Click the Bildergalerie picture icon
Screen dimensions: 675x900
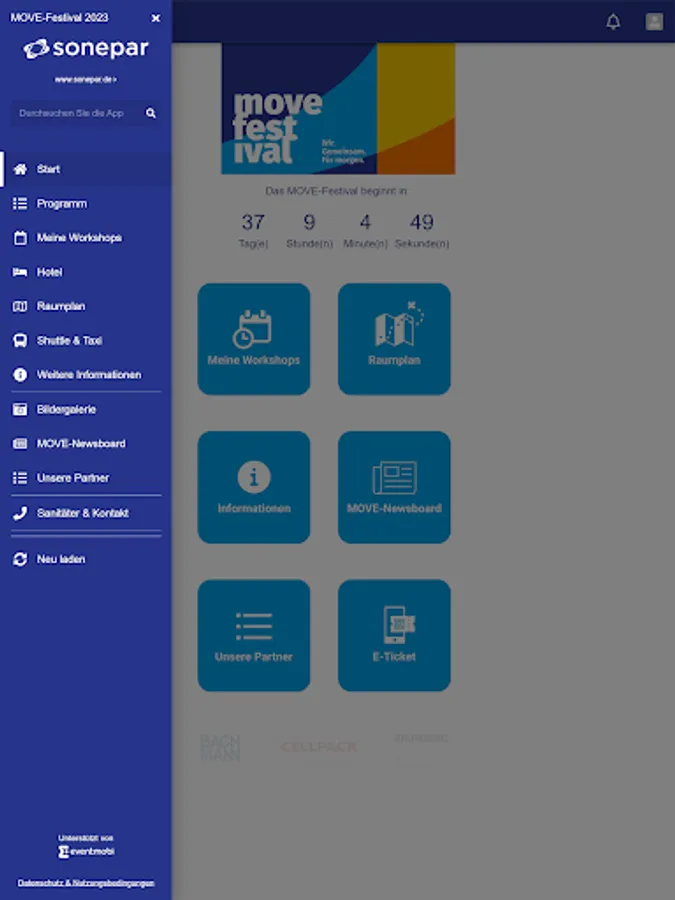[x=20, y=409]
